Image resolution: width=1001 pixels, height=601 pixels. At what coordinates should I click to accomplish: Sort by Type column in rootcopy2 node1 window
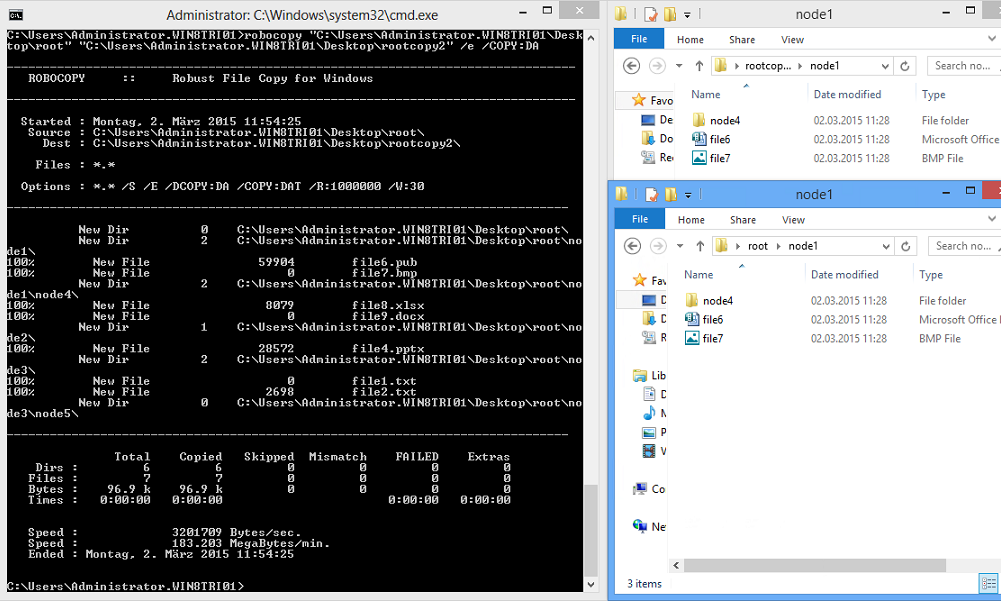click(x=933, y=95)
